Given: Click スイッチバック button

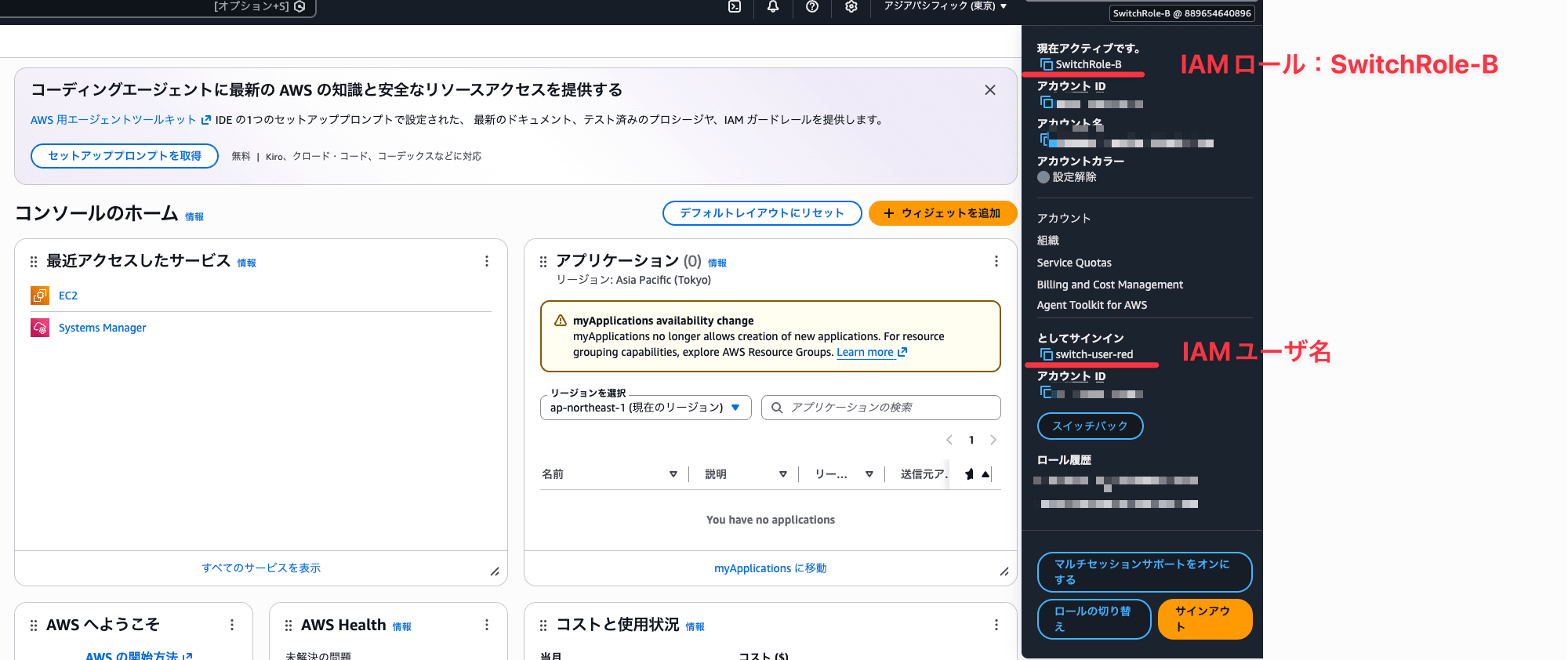Looking at the screenshot, I should click(x=1091, y=426).
